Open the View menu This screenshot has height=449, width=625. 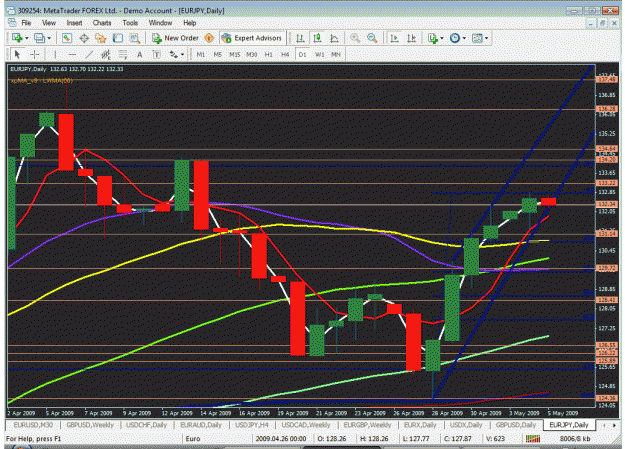click(x=49, y=23)
